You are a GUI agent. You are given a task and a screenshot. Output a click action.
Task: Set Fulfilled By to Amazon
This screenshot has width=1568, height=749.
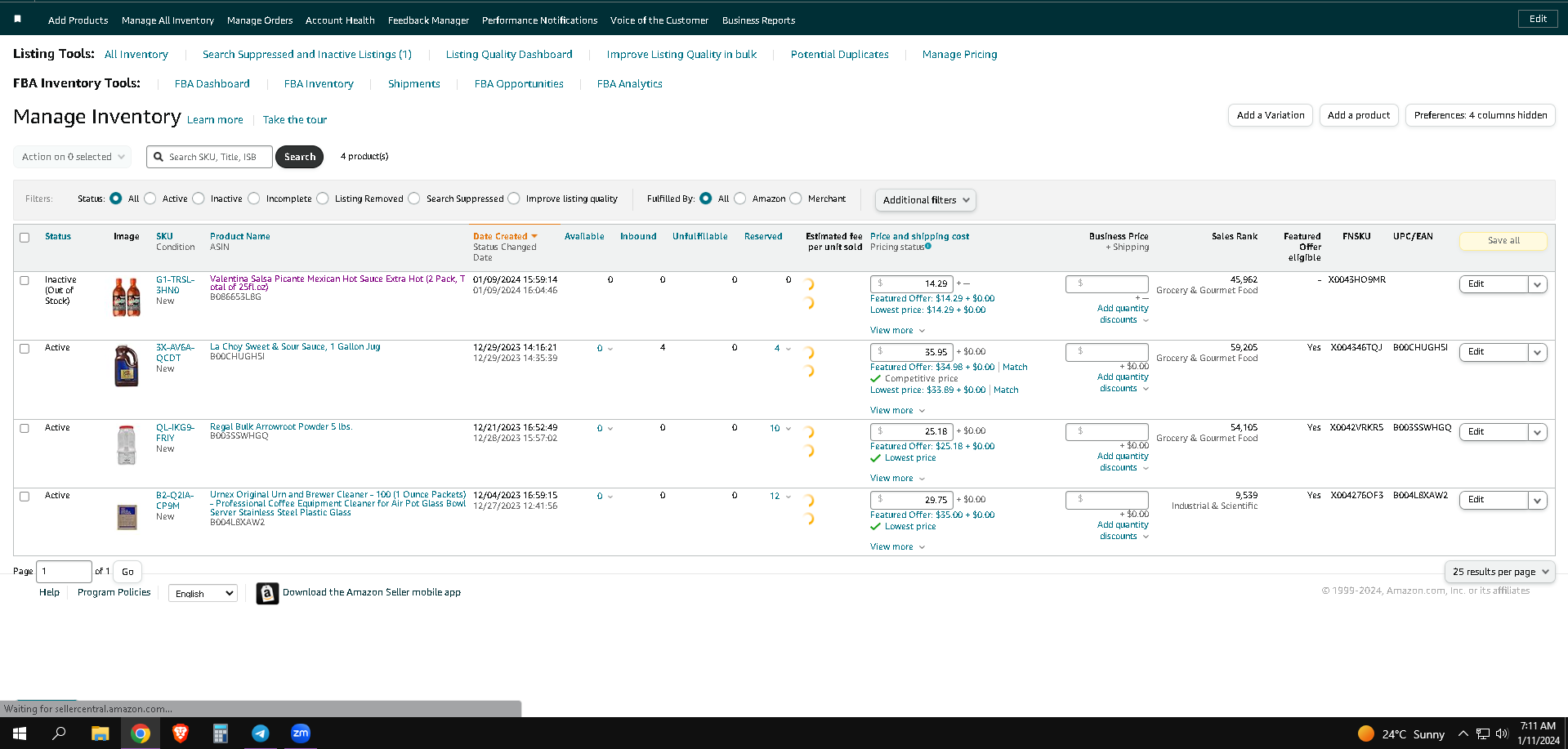coord(740,198)
